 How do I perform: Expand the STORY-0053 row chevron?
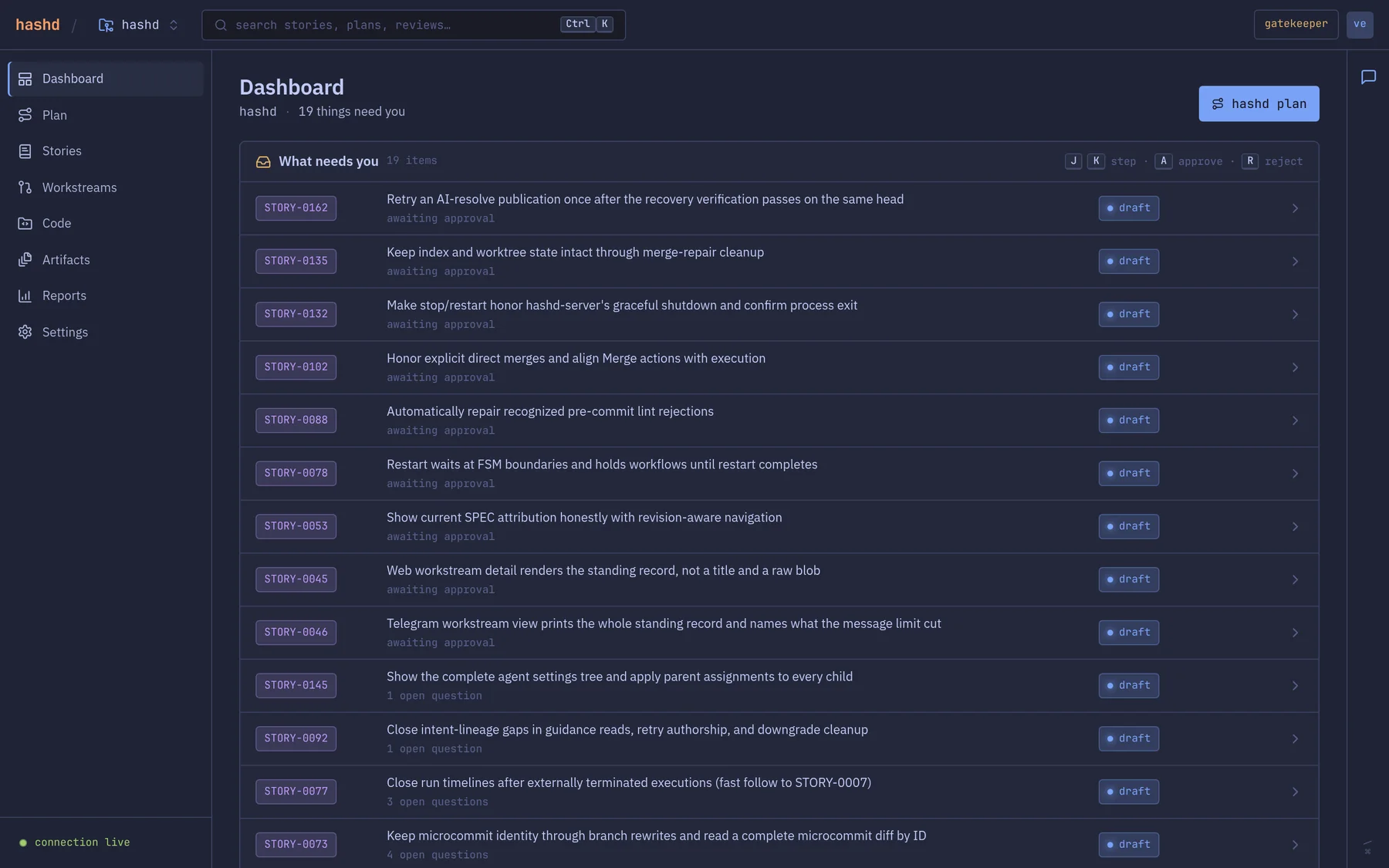coord(1295,527)
